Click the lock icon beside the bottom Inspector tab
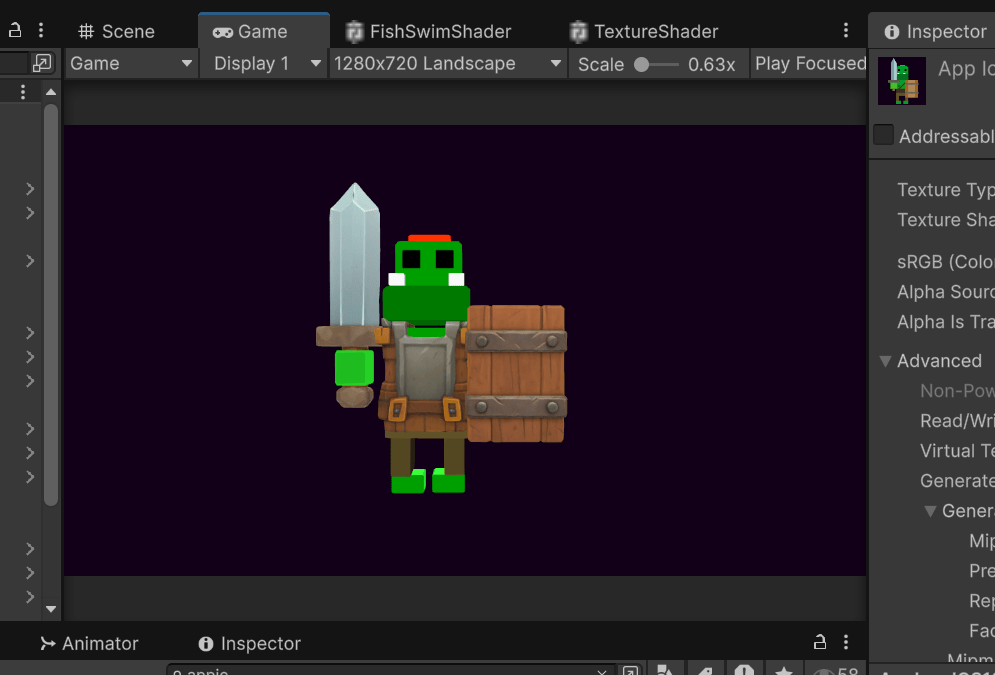 tap(820, 642)
